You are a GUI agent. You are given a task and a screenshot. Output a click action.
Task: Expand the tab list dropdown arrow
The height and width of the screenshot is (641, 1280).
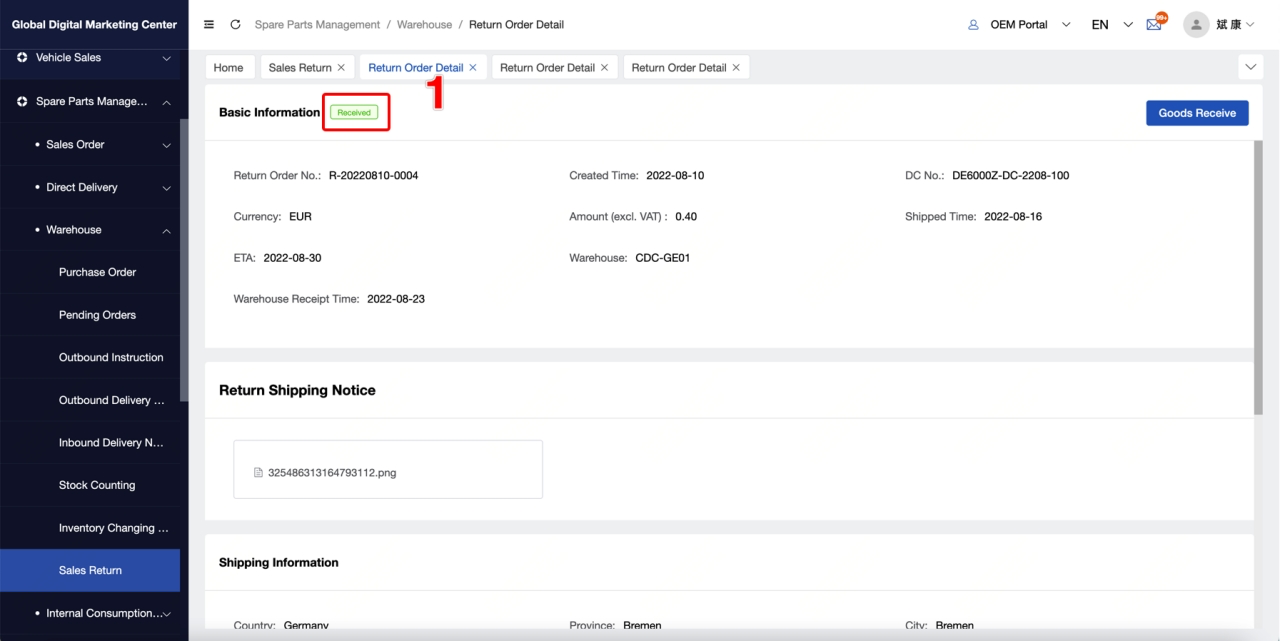pos(1250,68)
